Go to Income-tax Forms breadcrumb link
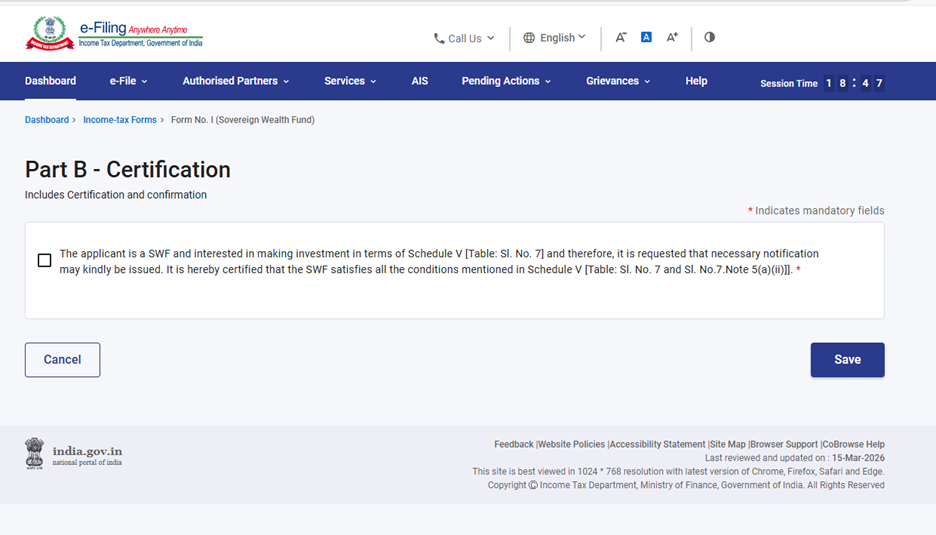Image resolution: width=936 pixels, height=535 pixels. click(120, 120)
